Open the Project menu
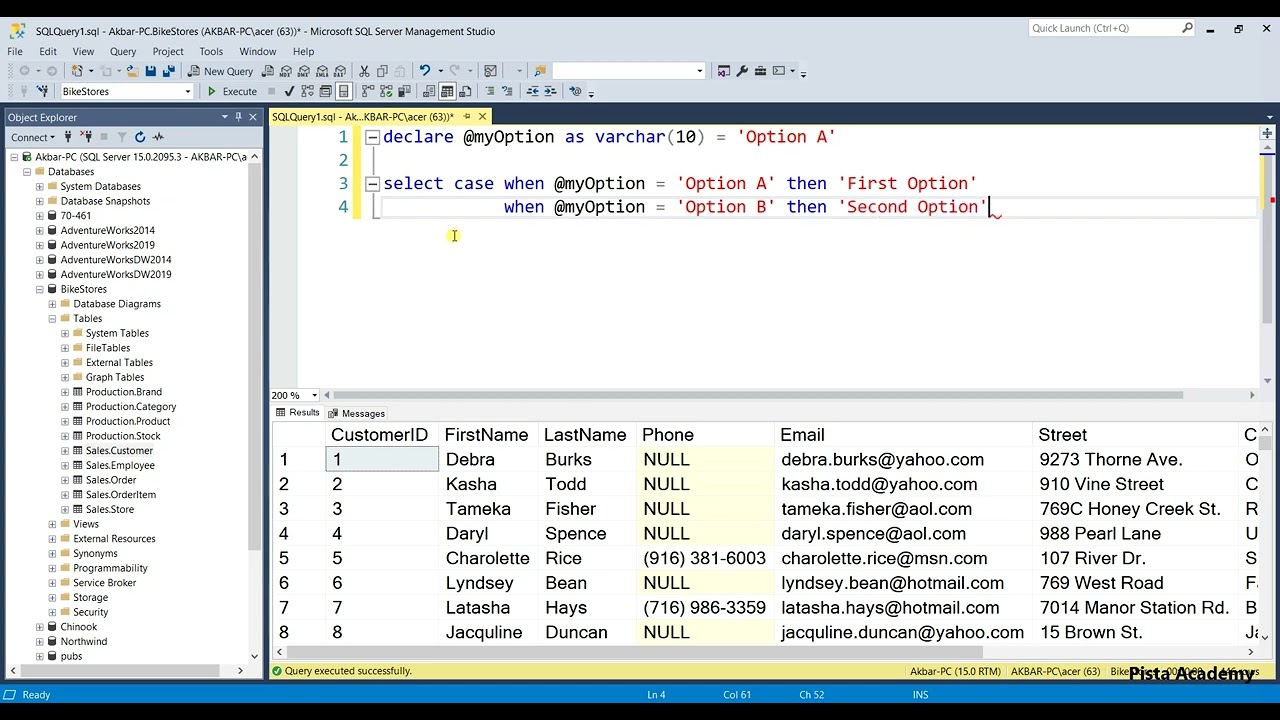Viewport: 1280px width, 720px height. (x=168, y=51)
